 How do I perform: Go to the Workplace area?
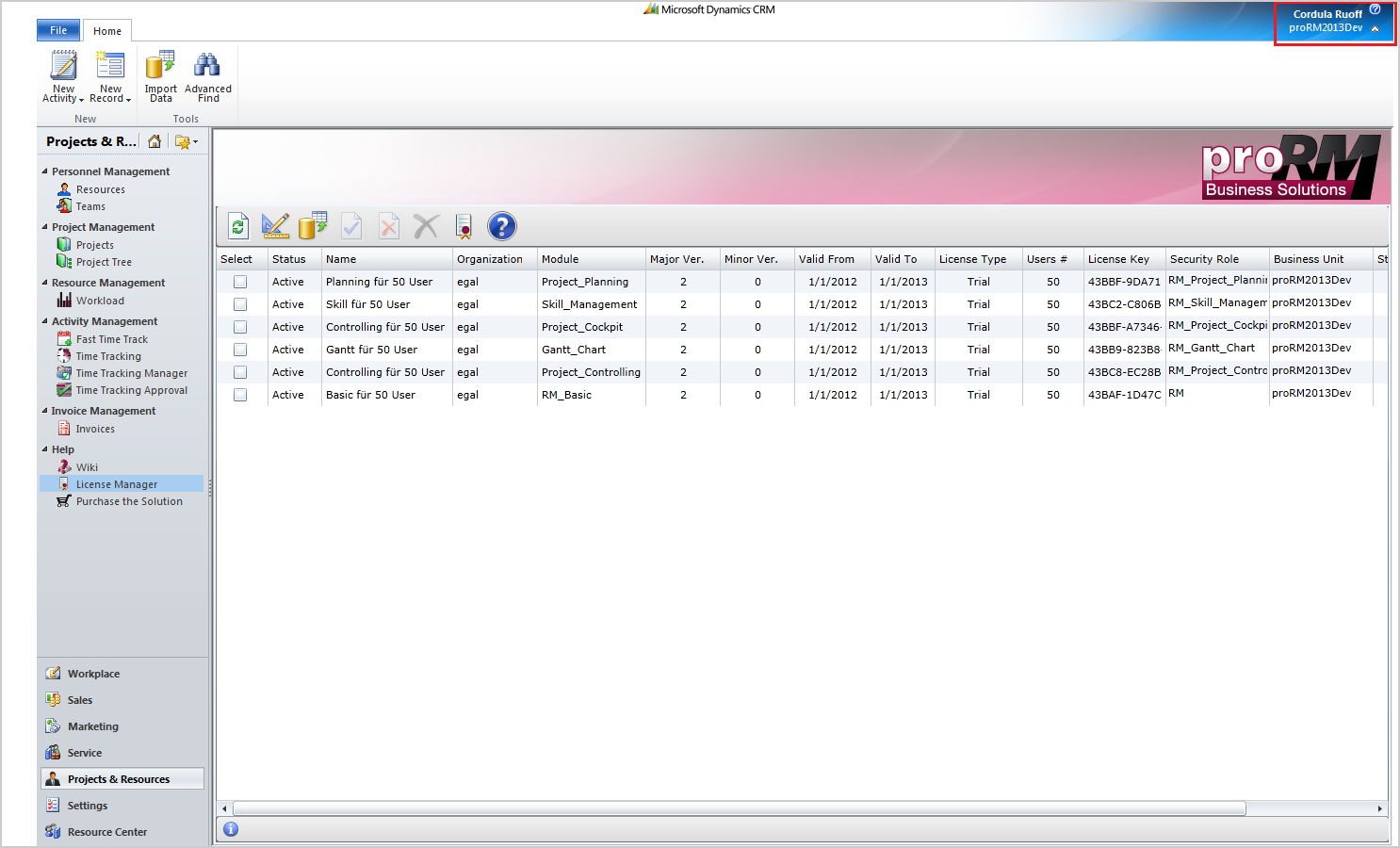pyautogui.click(x=93, y=674)
